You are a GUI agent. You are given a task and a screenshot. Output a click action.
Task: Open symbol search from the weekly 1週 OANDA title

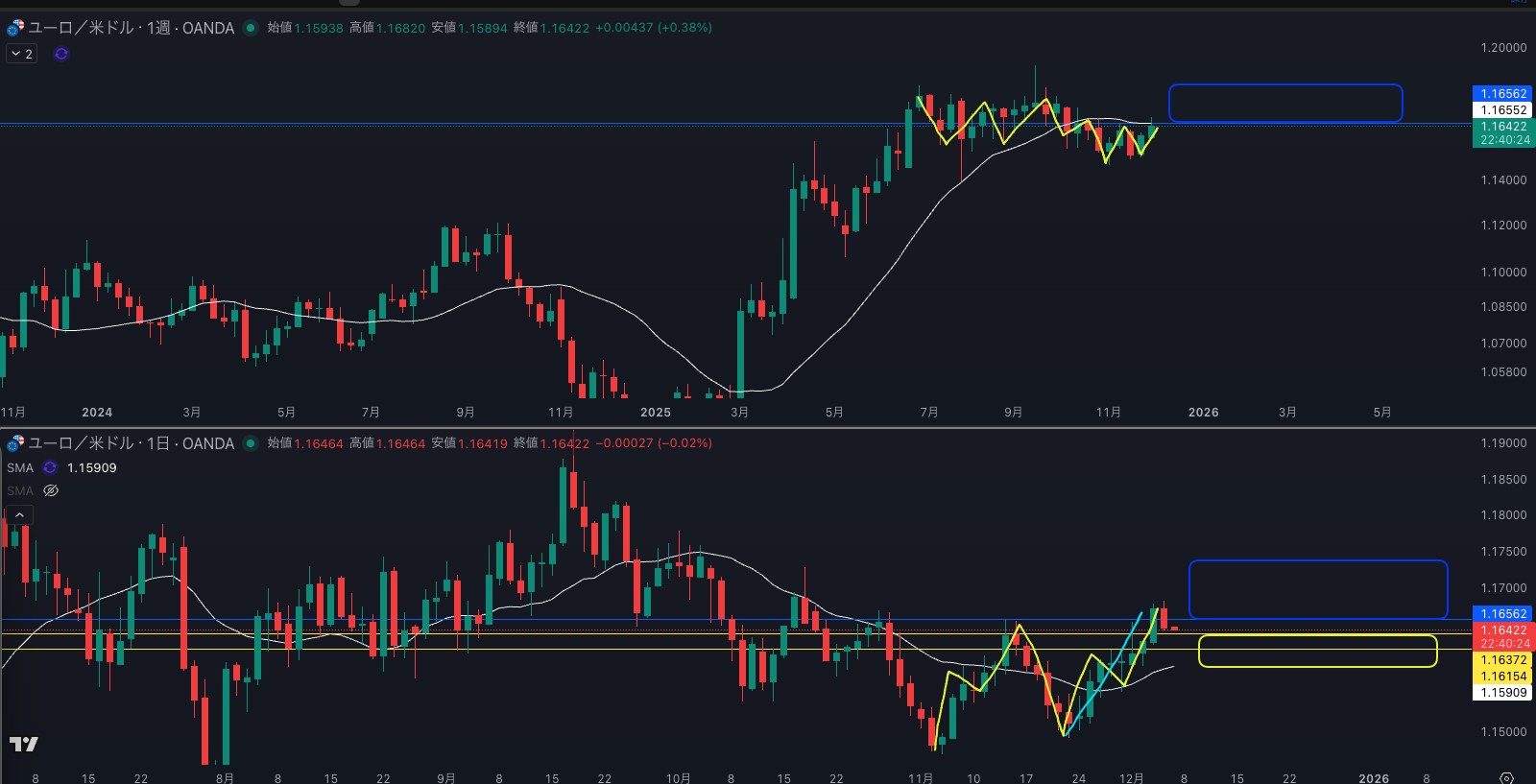click(131, 28)
